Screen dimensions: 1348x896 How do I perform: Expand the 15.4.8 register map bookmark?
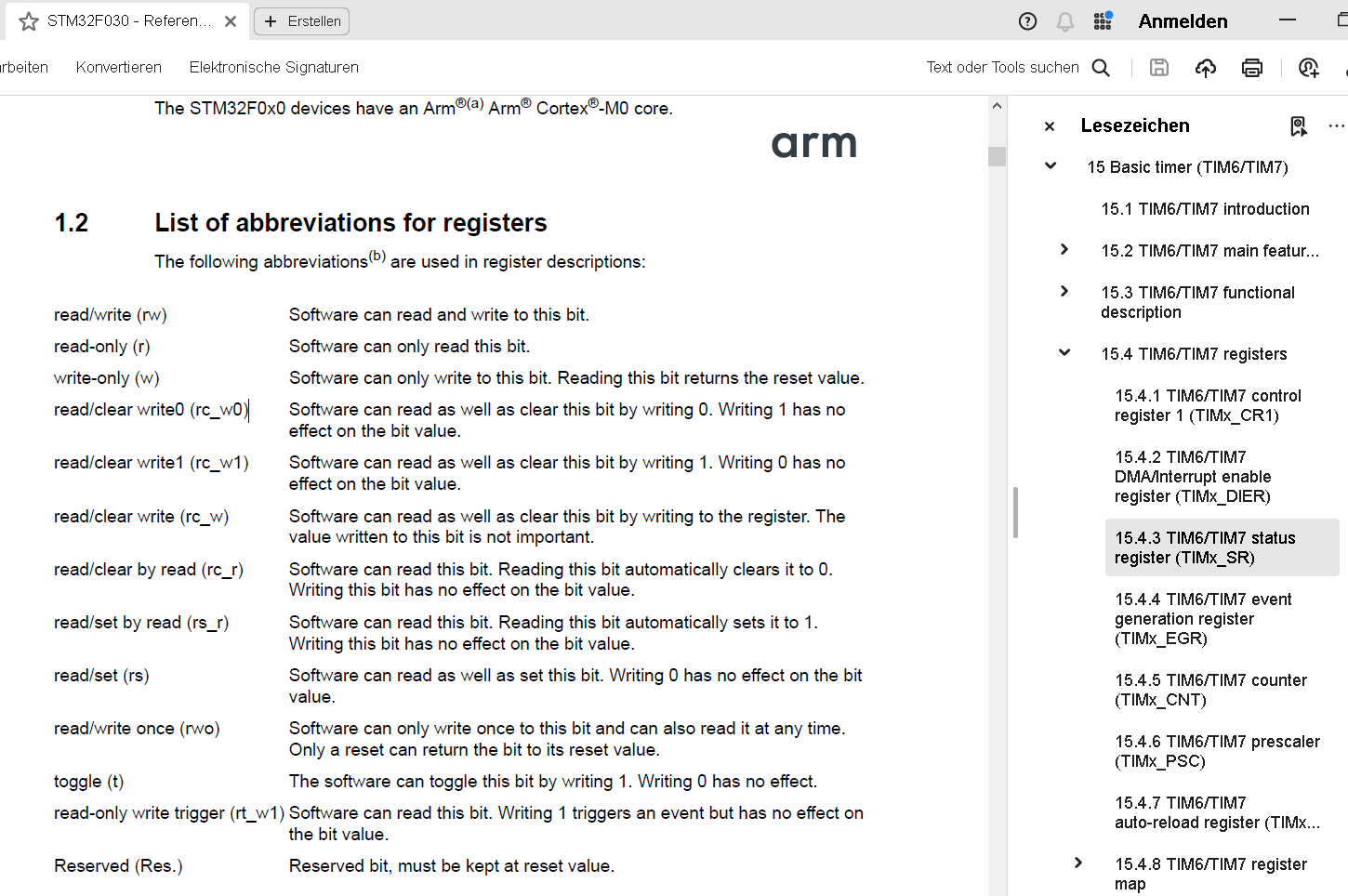click(1078, 863)
